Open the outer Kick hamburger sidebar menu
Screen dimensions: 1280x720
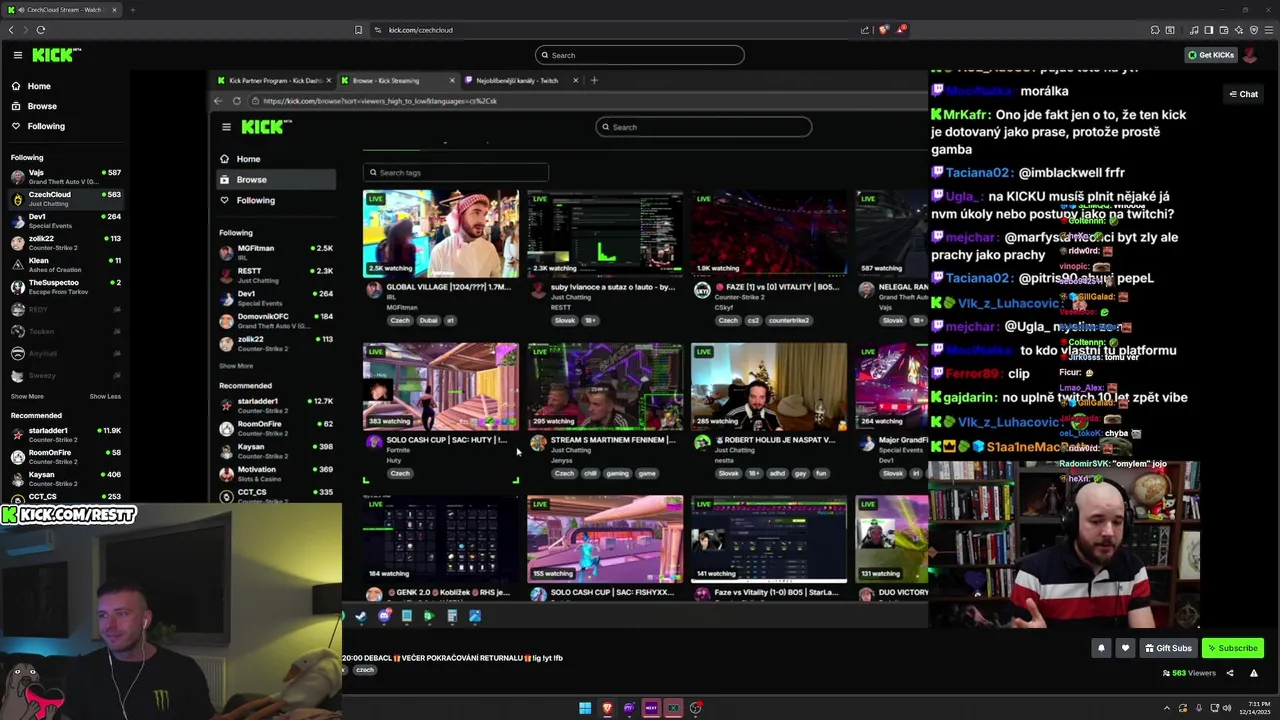click(x=17, y=55)
